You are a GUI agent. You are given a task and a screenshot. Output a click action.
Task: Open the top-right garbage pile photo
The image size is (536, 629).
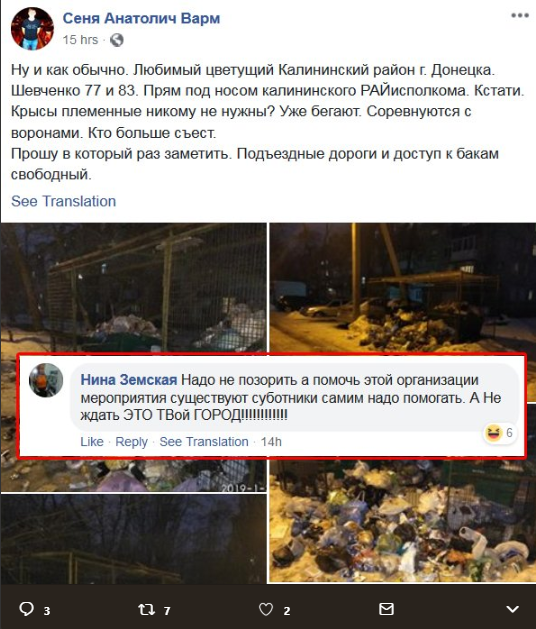tap(402, 288)
